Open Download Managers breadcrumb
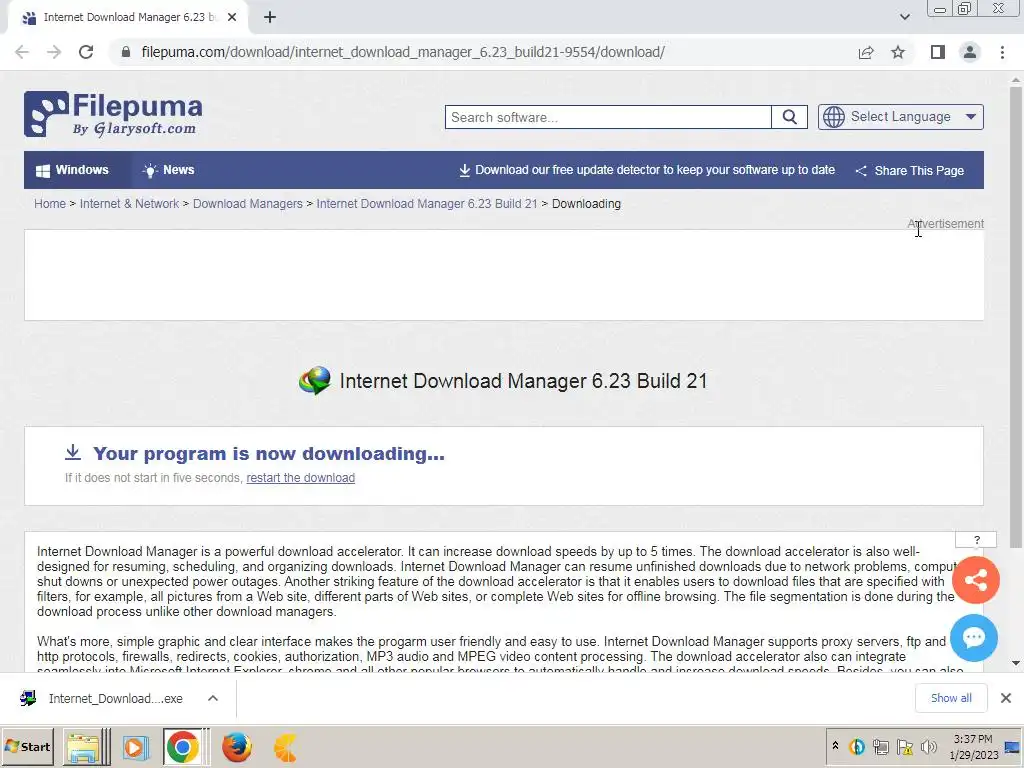1024x768 pixels. pyautogui.click(x=248, y=204)
